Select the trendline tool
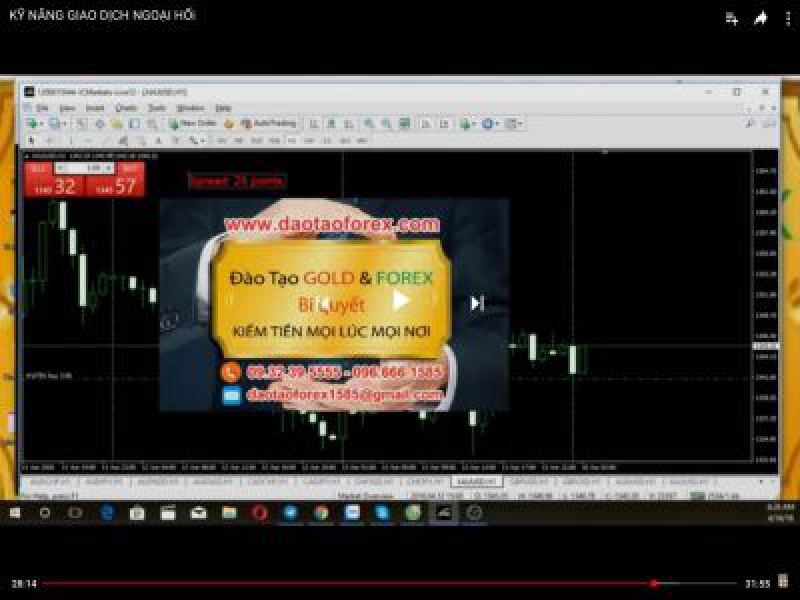 (x=106, y=140)
